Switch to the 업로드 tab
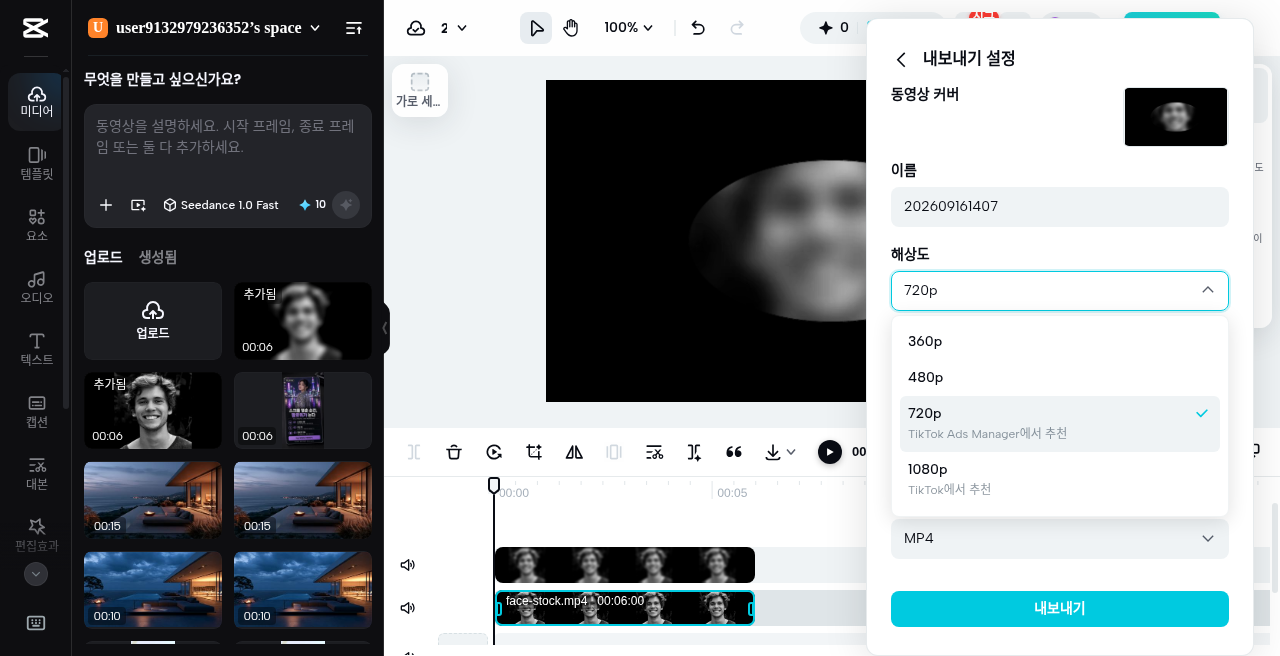This screenshot has width=1280, height=656. coord(103,257)
